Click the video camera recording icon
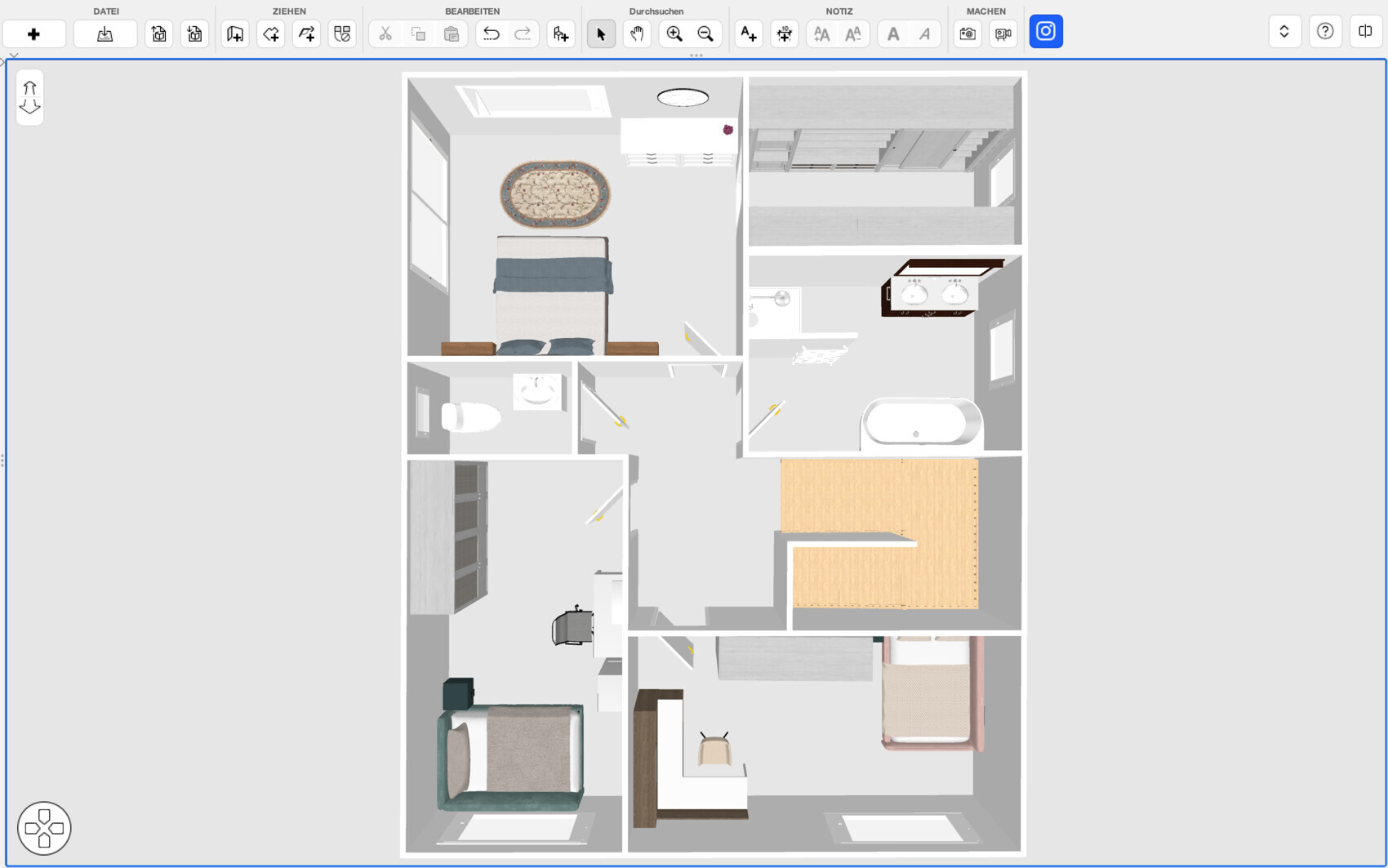Viewport: 1388px width, 868px height. coord(1003,34)
